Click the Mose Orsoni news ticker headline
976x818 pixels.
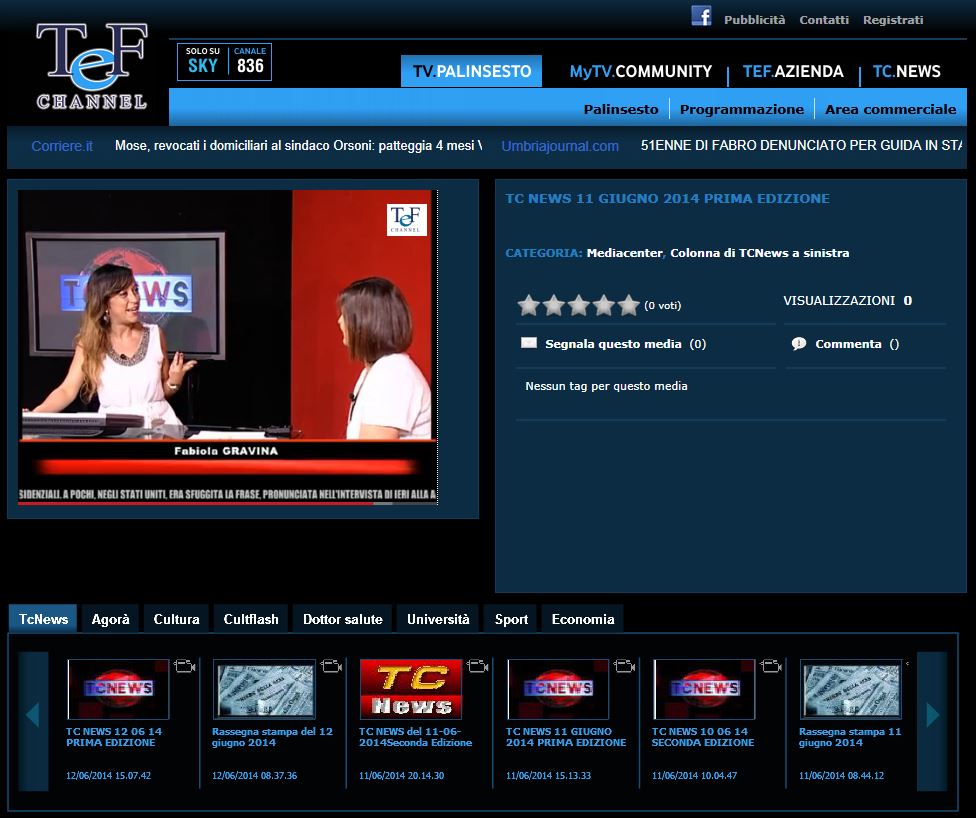[298, 146]
